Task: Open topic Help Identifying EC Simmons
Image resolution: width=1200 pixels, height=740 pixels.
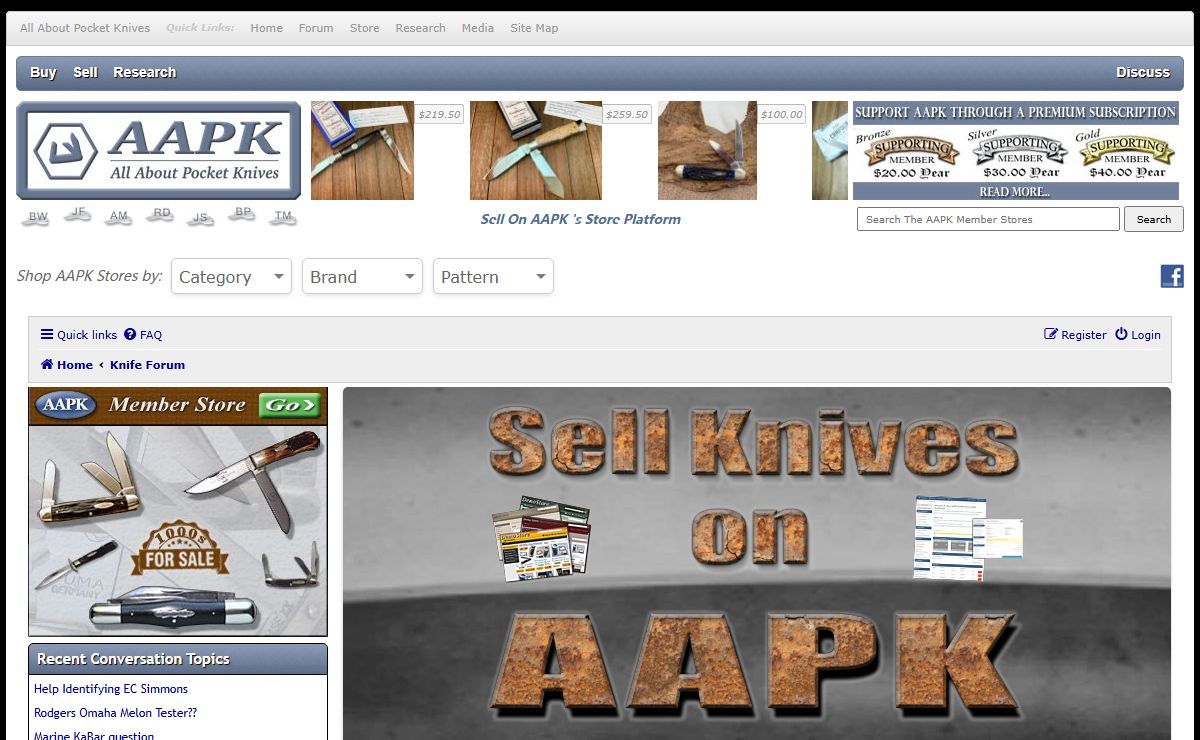Action: pos(111,689)
